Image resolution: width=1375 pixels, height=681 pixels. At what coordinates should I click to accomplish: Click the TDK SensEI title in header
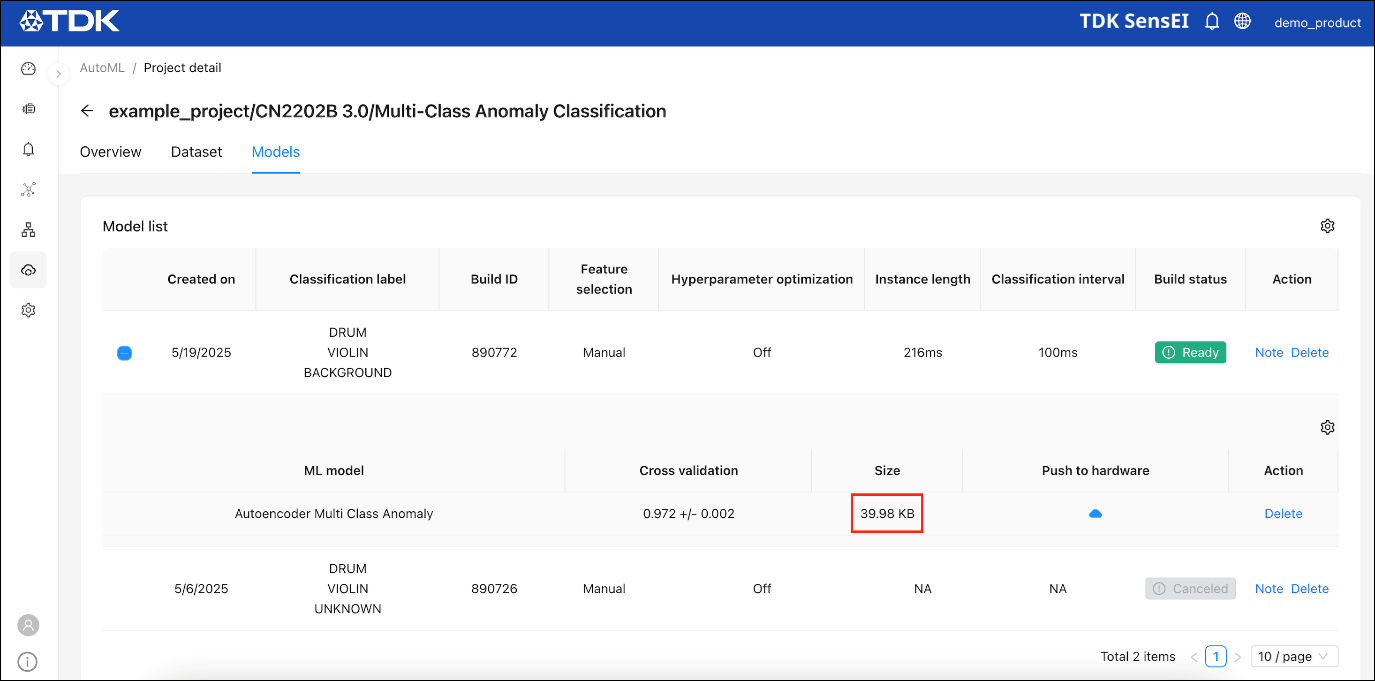[x=1134, y=21]
